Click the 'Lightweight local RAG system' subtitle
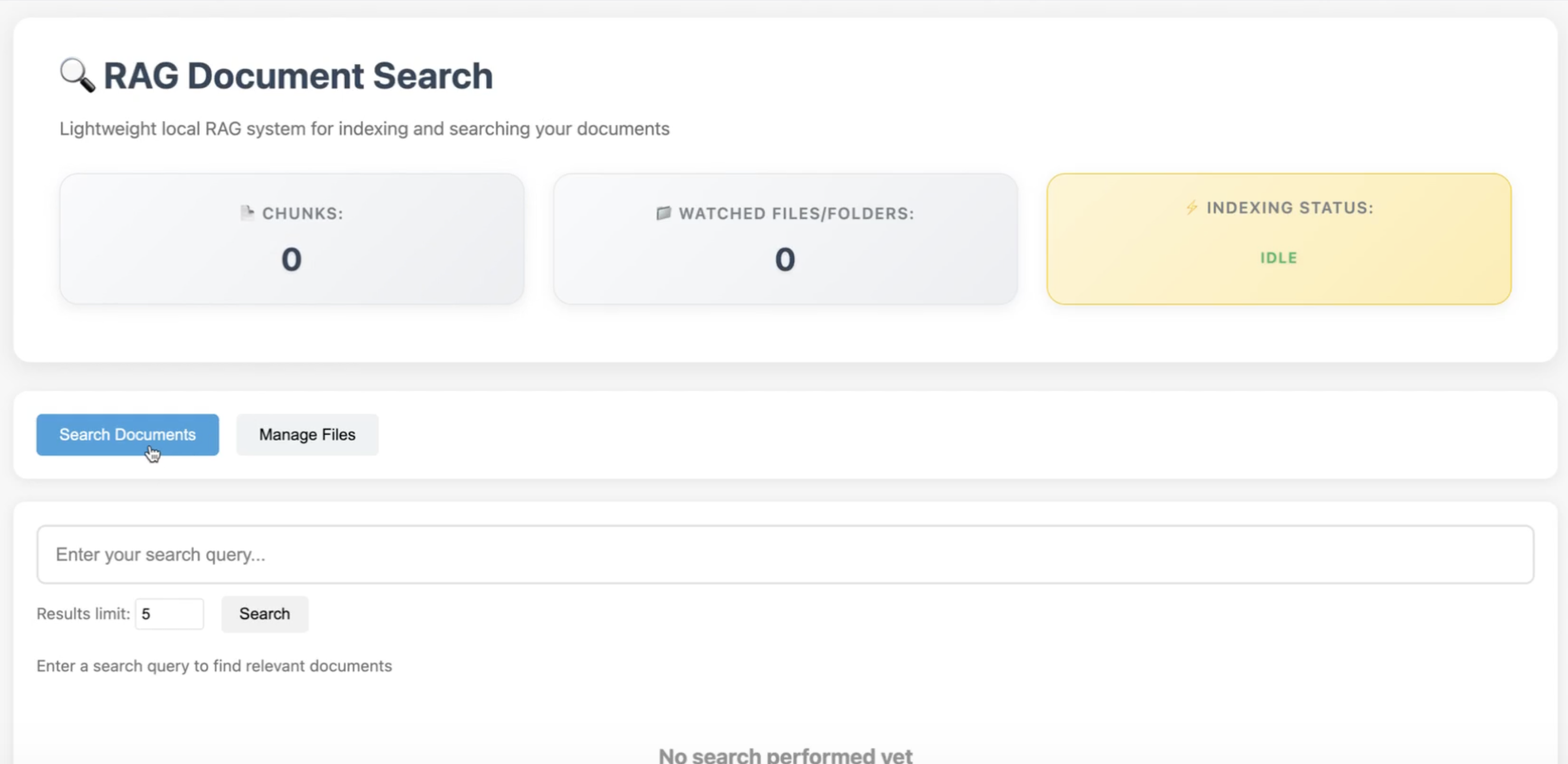Viewport: 1568px width, 764px height. 364,129
